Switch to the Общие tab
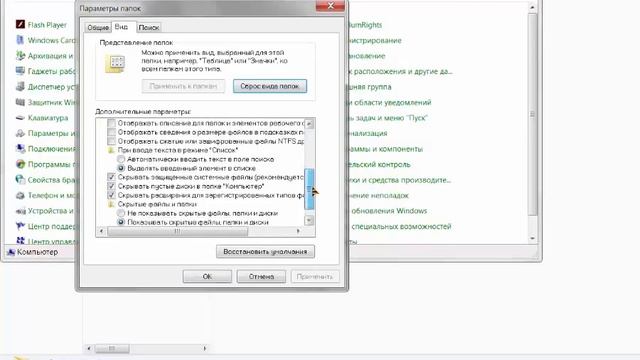 [x=98, y=27]
